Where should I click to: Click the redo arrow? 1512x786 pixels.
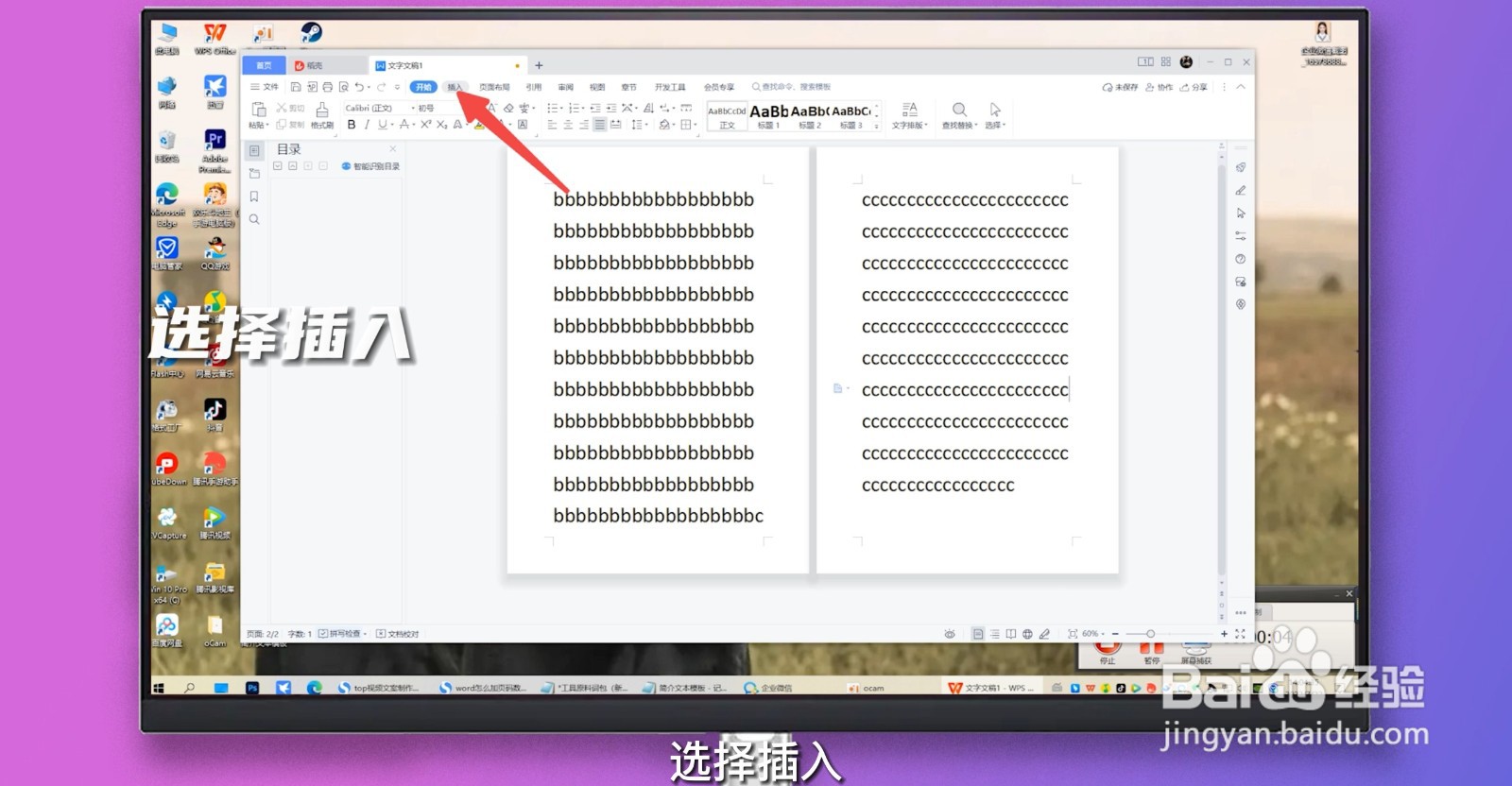[x=381, y=87]
